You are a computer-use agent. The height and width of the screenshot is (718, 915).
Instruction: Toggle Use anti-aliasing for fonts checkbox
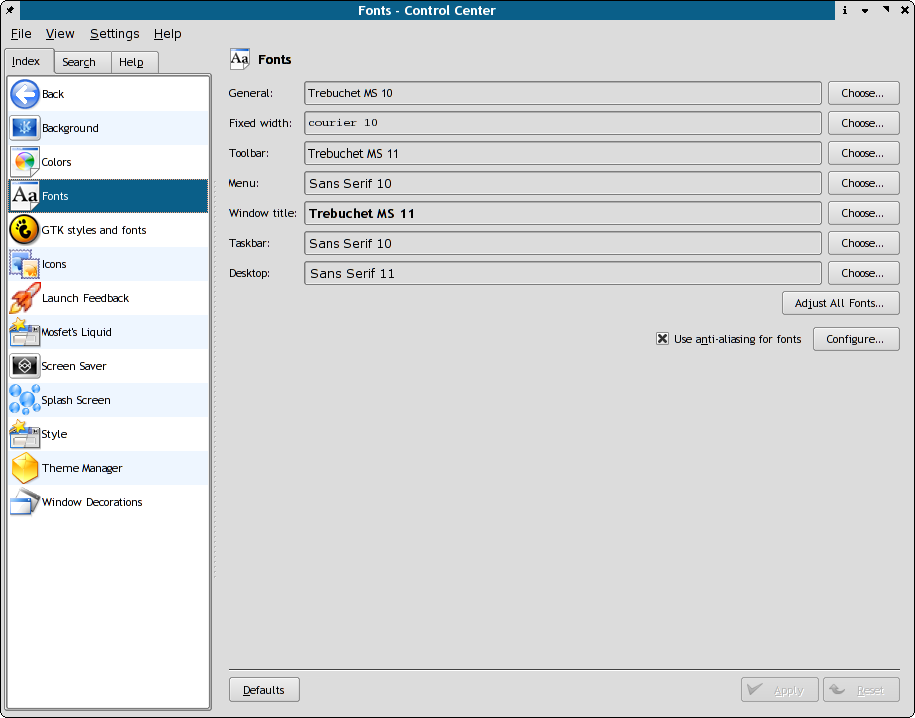[662, 339]
